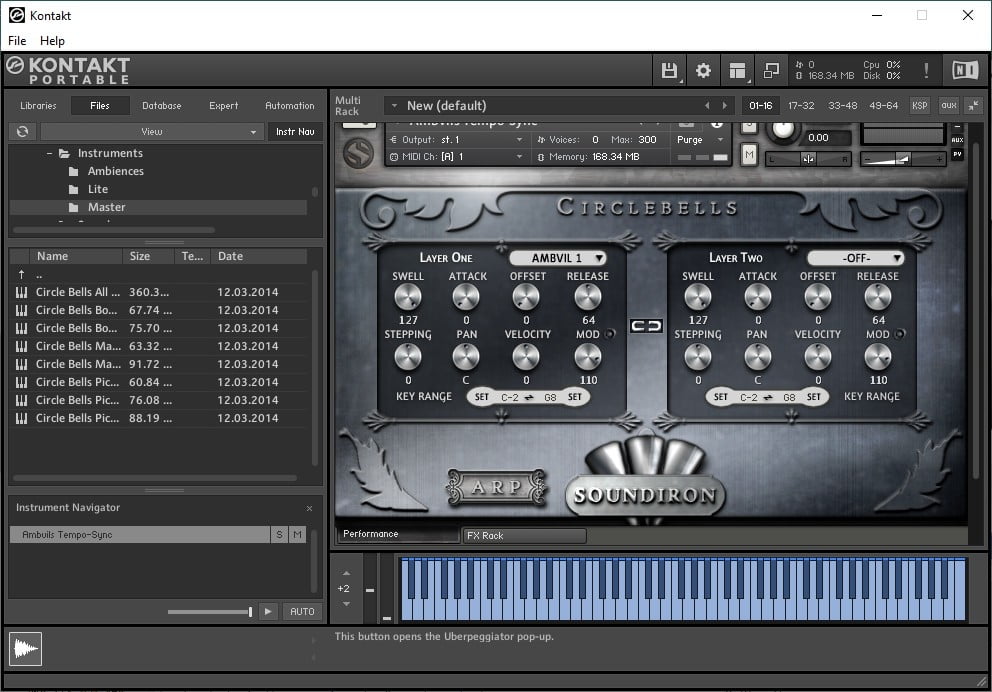Toggle Solo in Instrument Navigator row

click(279, 534)
